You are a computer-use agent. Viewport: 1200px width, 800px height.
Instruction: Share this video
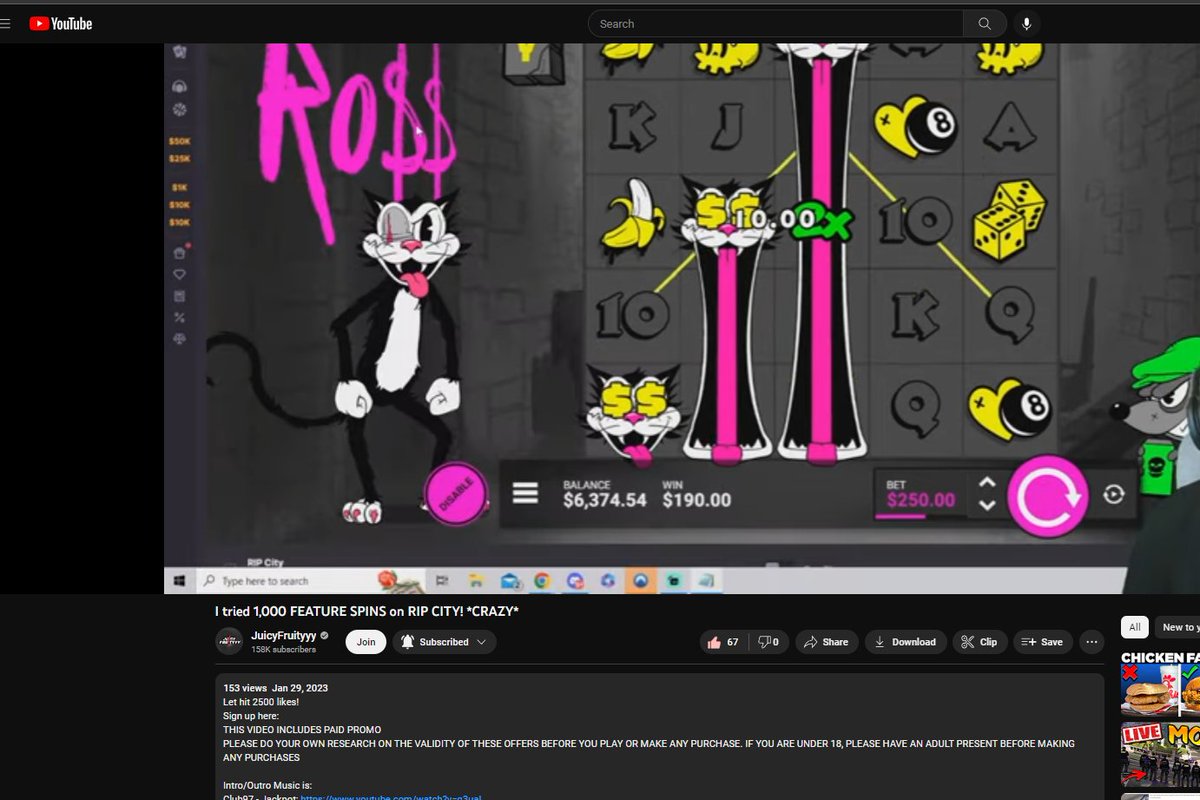click(826, 642)
